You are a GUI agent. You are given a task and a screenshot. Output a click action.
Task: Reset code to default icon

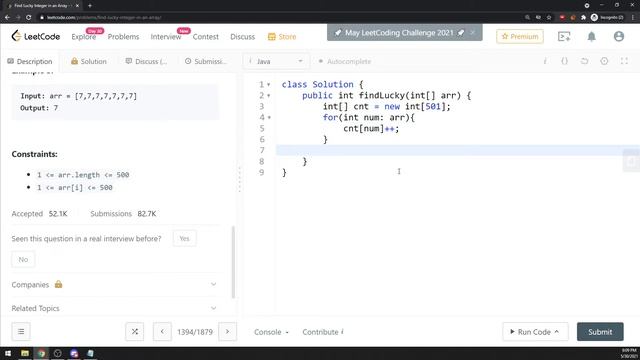pos(584,61)
